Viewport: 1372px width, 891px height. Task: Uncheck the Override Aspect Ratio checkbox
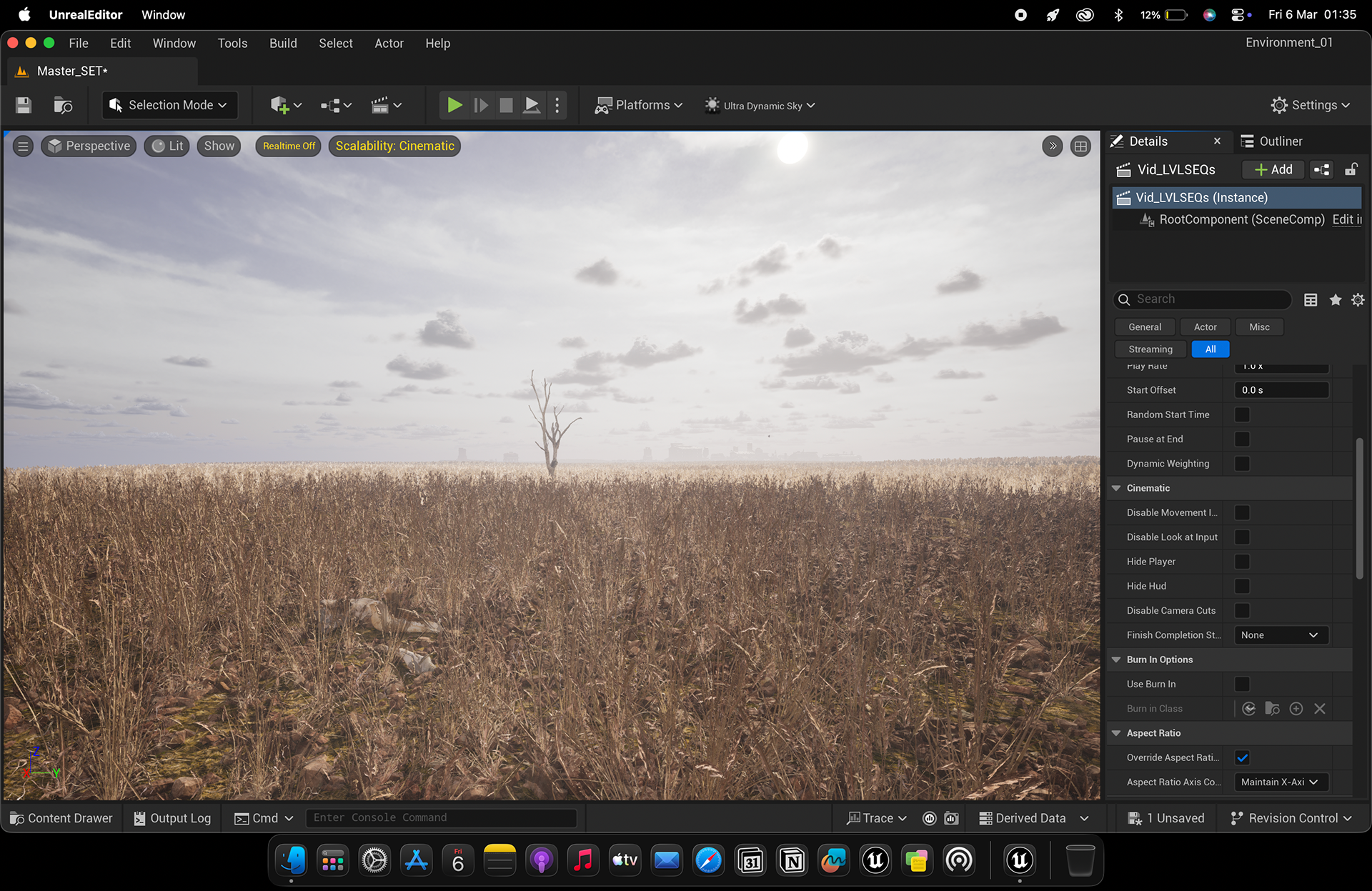pos(1242,758)
